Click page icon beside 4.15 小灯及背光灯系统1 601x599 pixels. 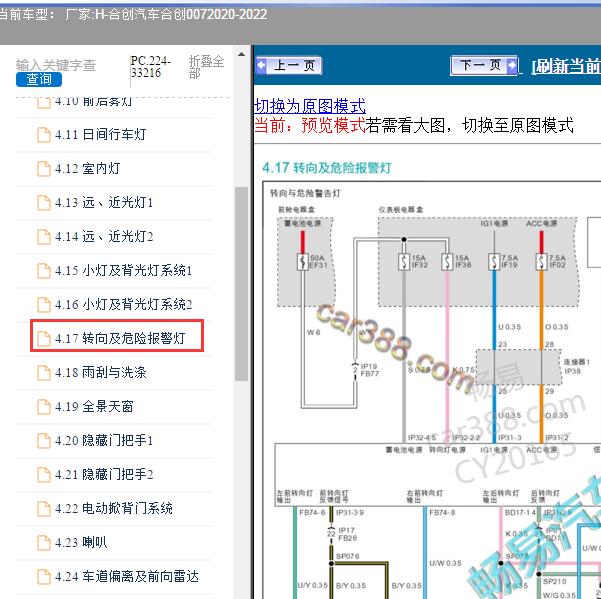[44, 271]
